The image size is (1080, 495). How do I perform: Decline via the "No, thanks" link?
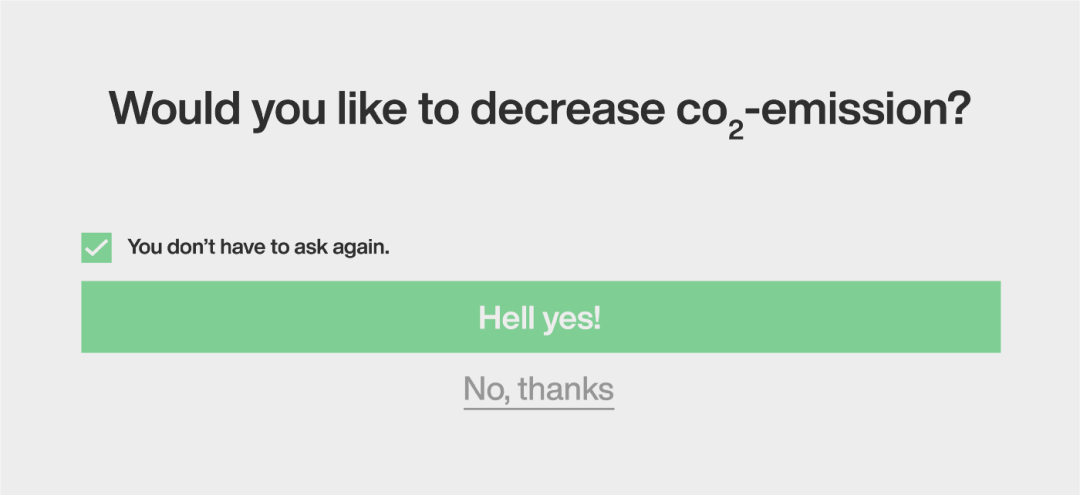(538, 389)
